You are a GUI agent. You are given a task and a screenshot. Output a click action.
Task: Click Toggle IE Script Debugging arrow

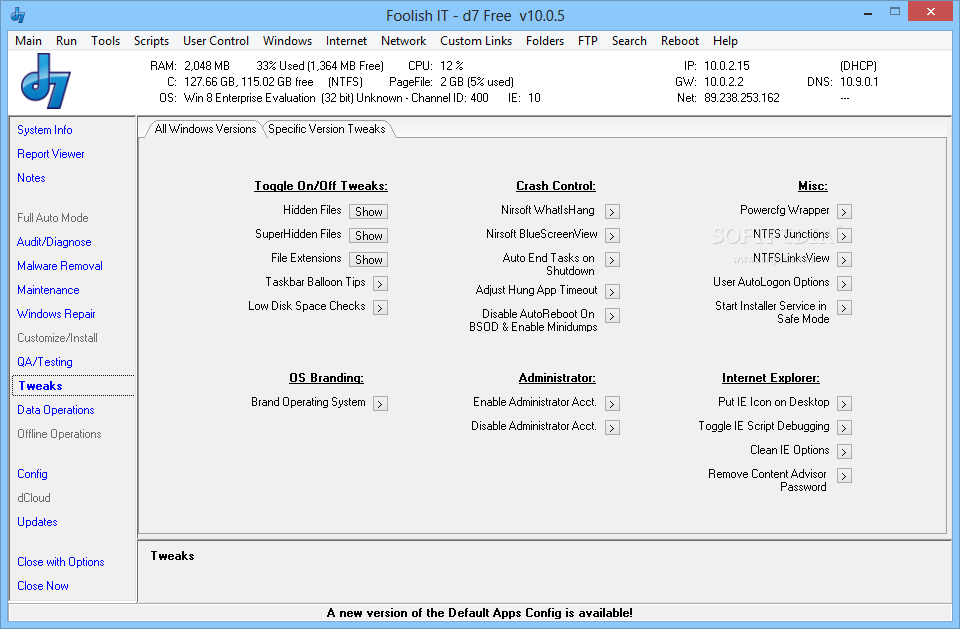[844, 427]
